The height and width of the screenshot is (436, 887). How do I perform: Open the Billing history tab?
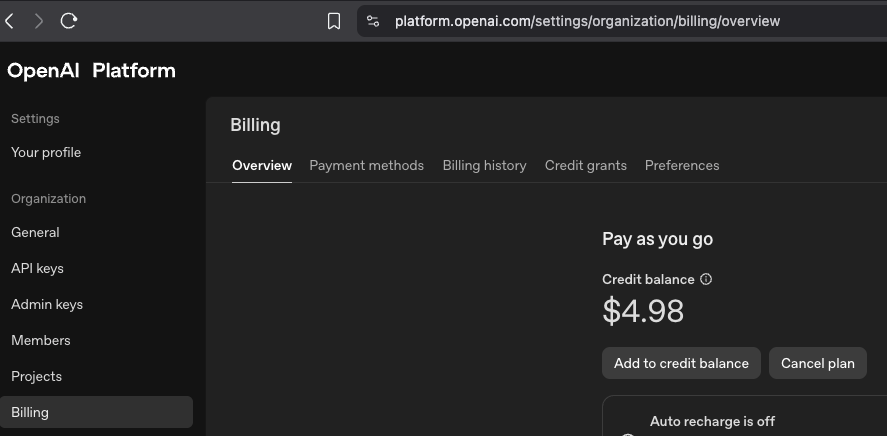click(x=484, y=166)
